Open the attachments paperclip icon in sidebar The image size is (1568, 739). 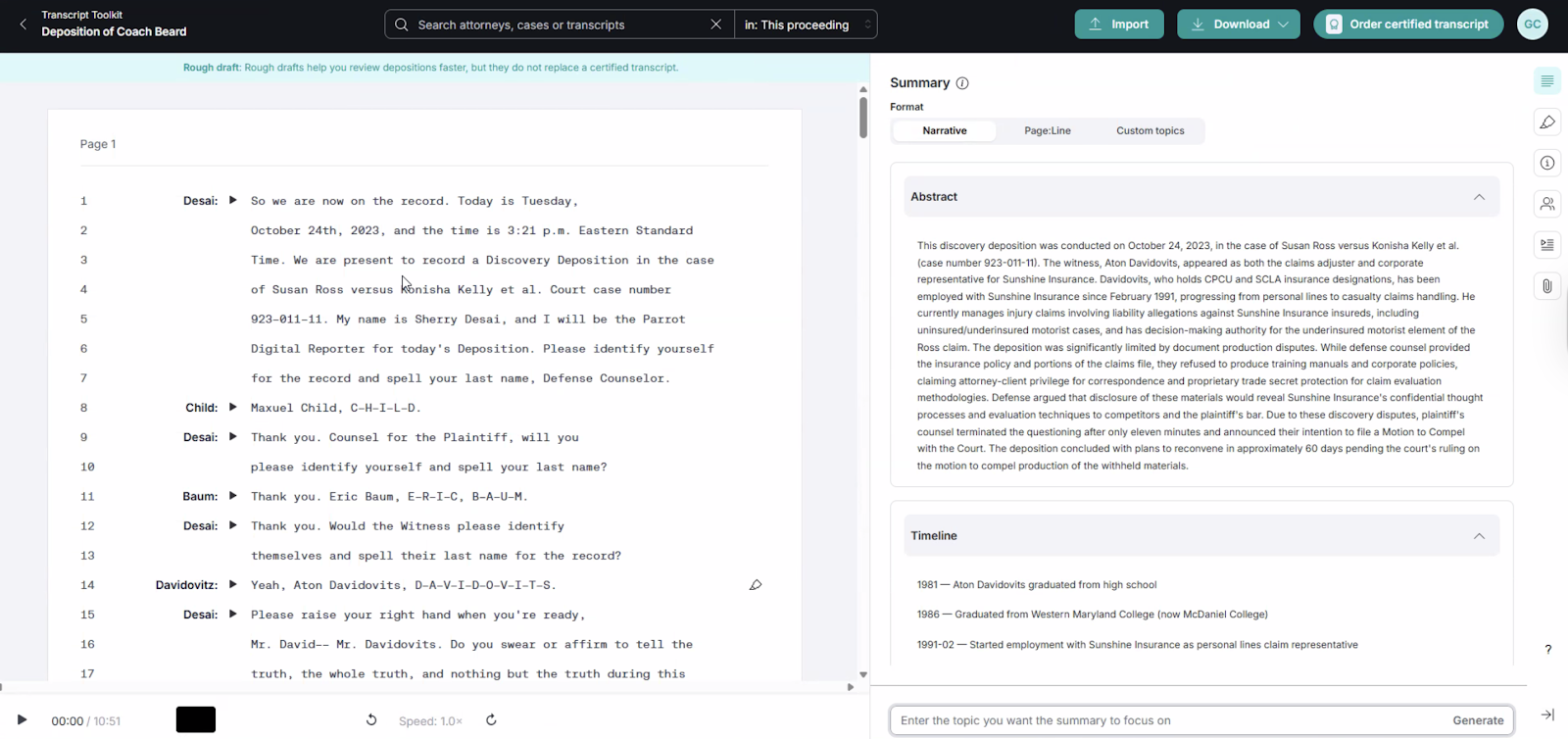(1547, 286)
